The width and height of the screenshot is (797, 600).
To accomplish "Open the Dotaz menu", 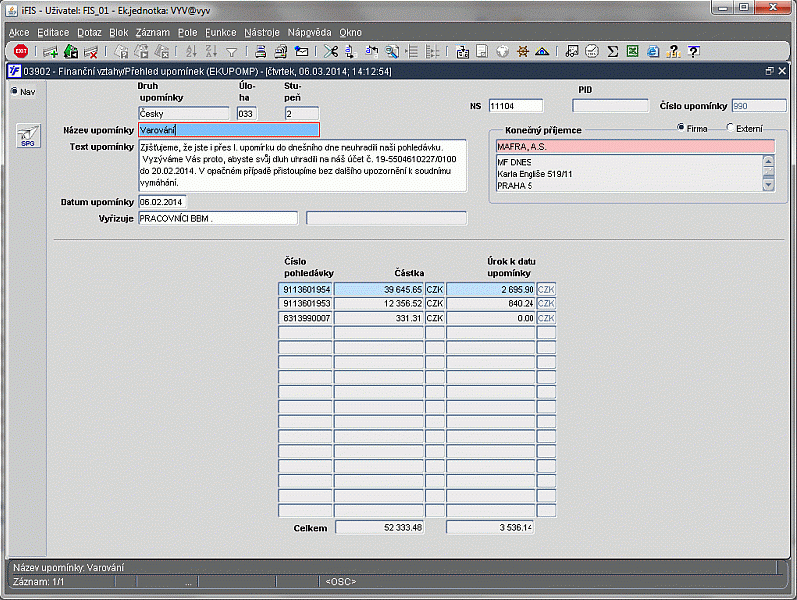I will (89, 33).
